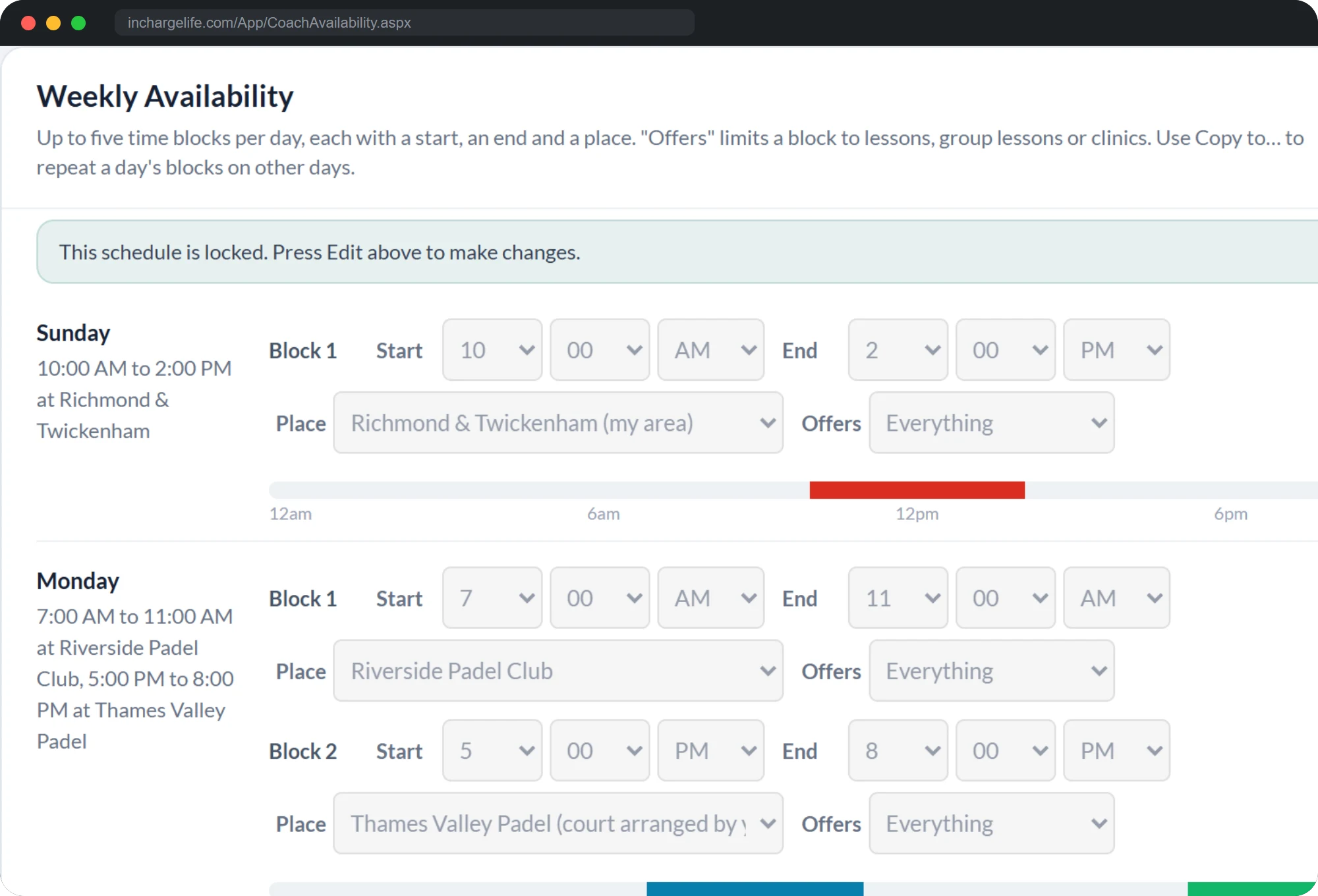Open Monday Block 1 start hour 7 dropdown

click(x=492, y=598)
